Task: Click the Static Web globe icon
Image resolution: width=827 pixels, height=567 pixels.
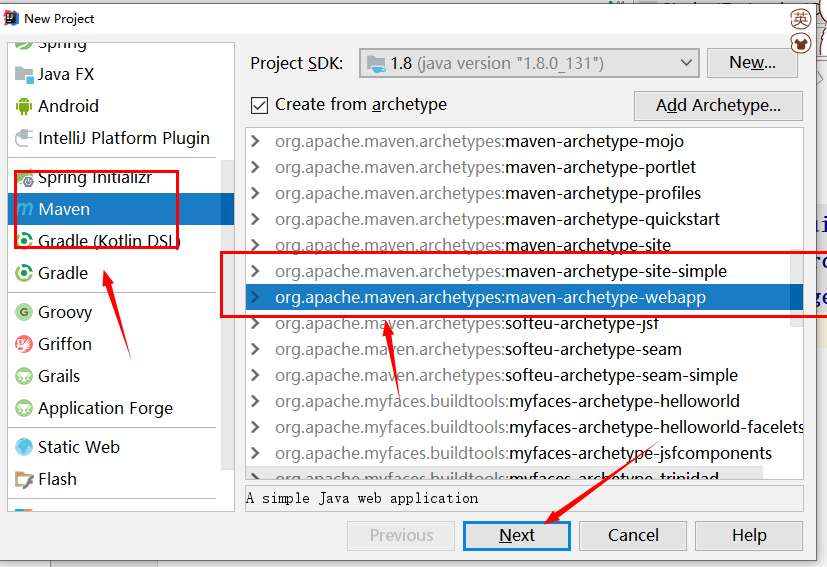Action: pyautogui.click(x=24, y=447)
